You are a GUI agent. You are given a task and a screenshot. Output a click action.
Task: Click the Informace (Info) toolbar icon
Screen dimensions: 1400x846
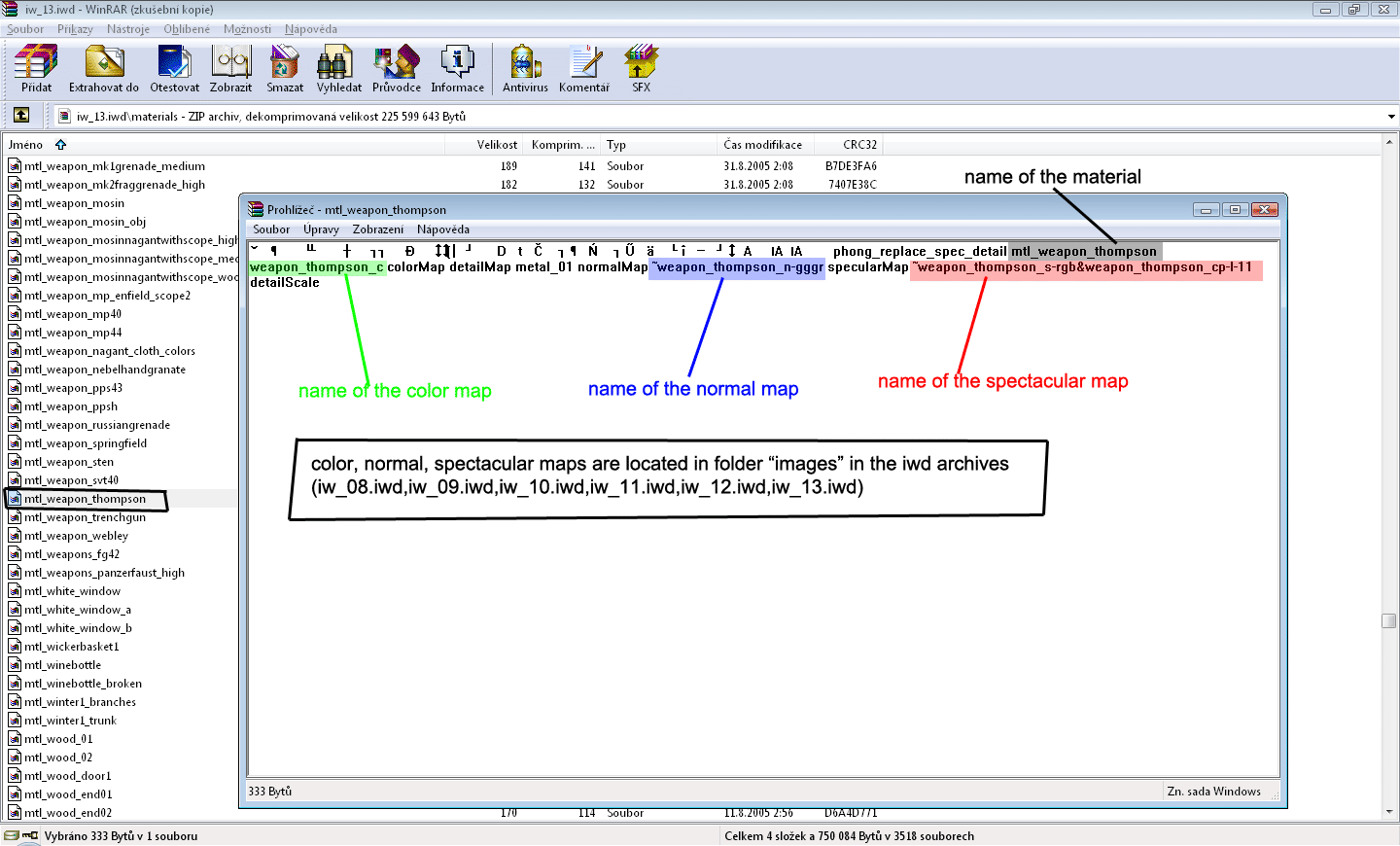pos(457,61)
